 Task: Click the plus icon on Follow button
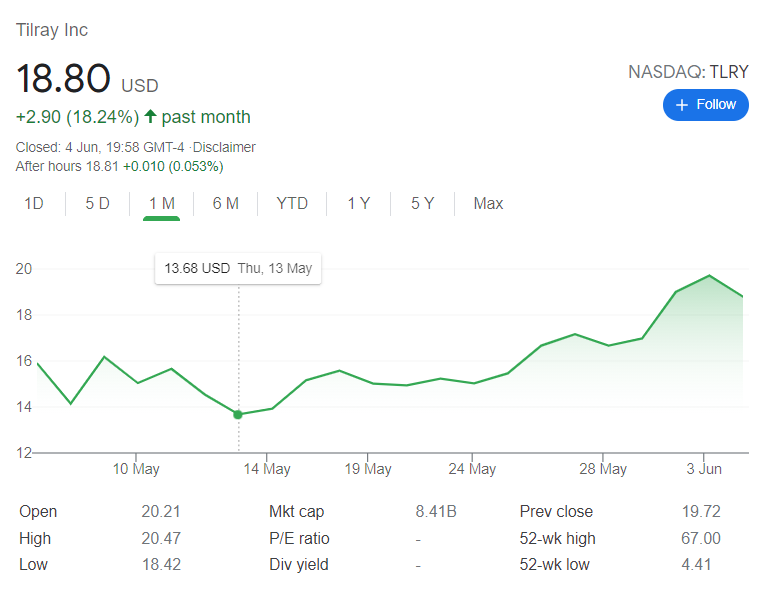coord(681,105)
